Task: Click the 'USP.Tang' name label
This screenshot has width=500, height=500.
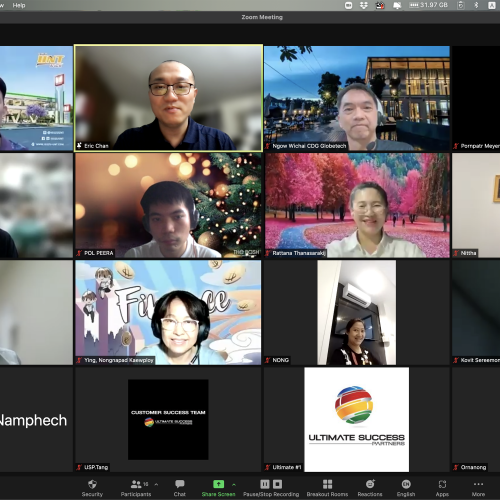Action: pyautogui.click(x=96, y=467)
